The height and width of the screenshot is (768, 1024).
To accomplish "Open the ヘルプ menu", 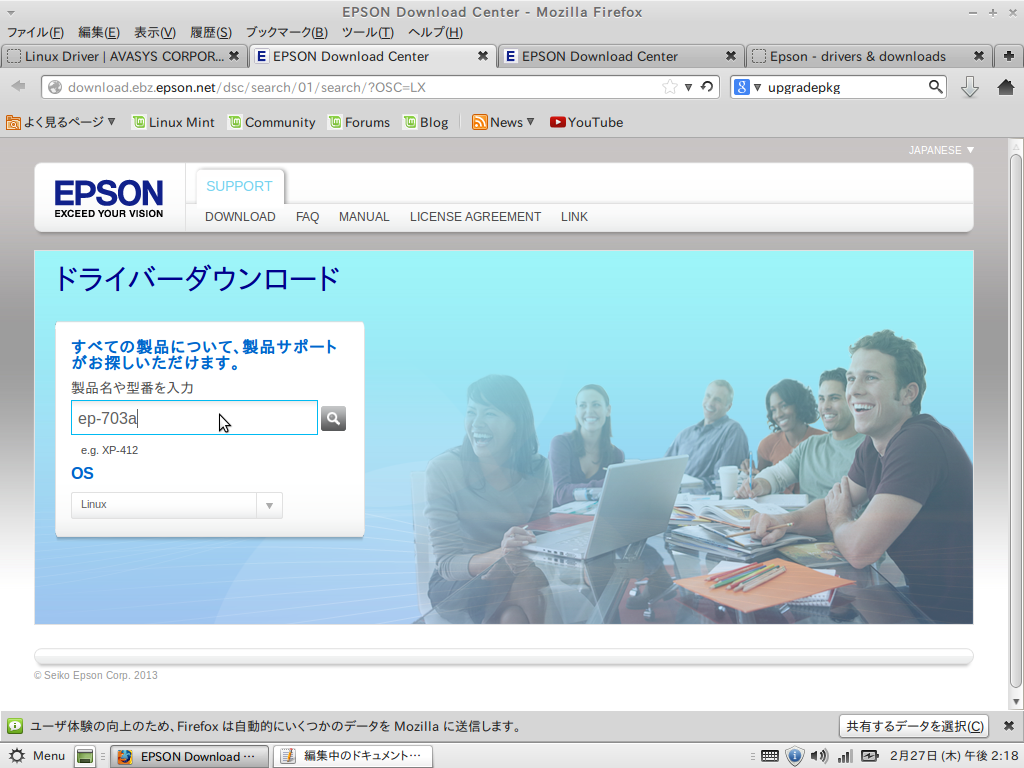I will coord(435,32).
